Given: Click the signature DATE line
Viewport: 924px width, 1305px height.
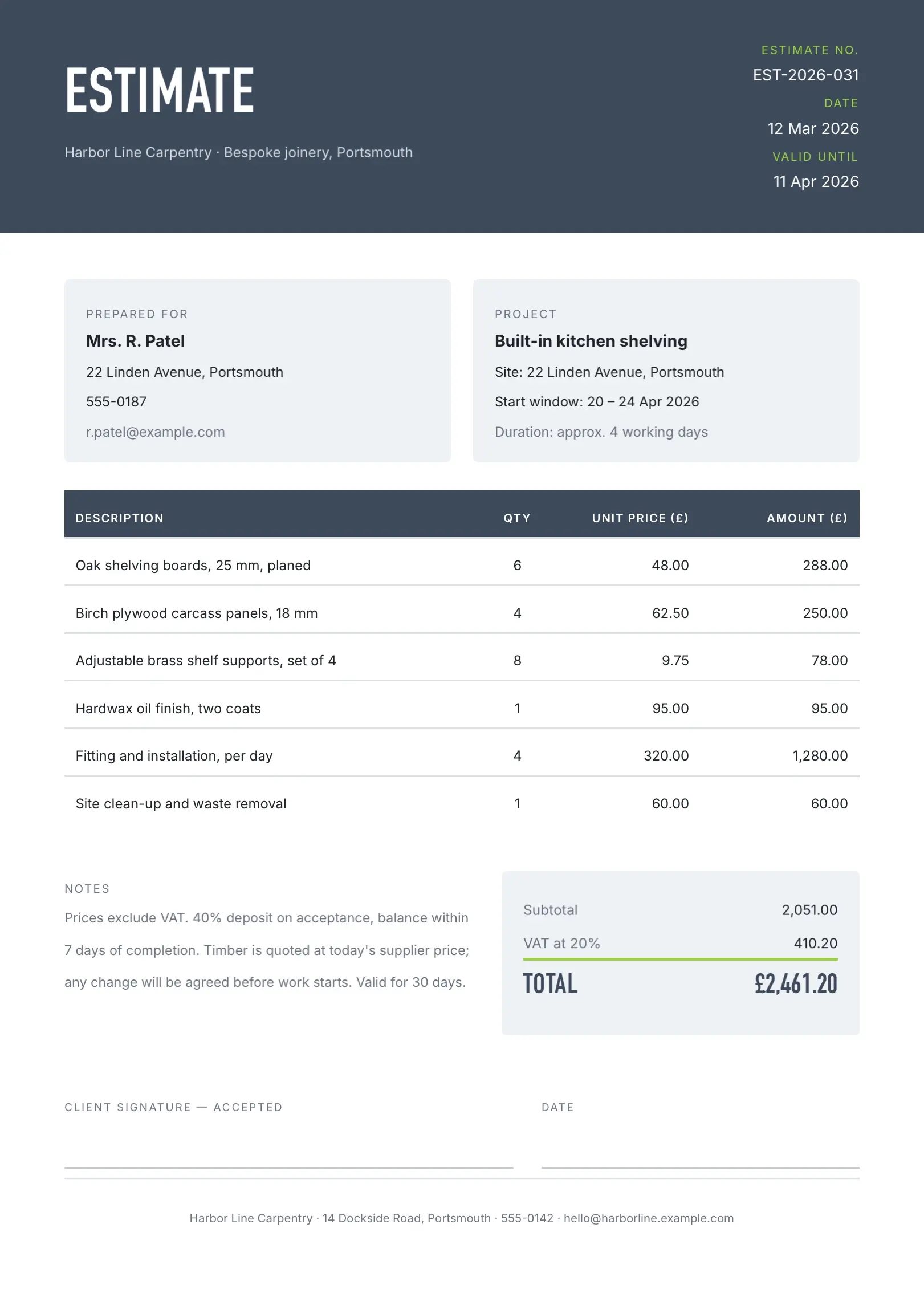Looking at the screenshot, I should 700,1168.
